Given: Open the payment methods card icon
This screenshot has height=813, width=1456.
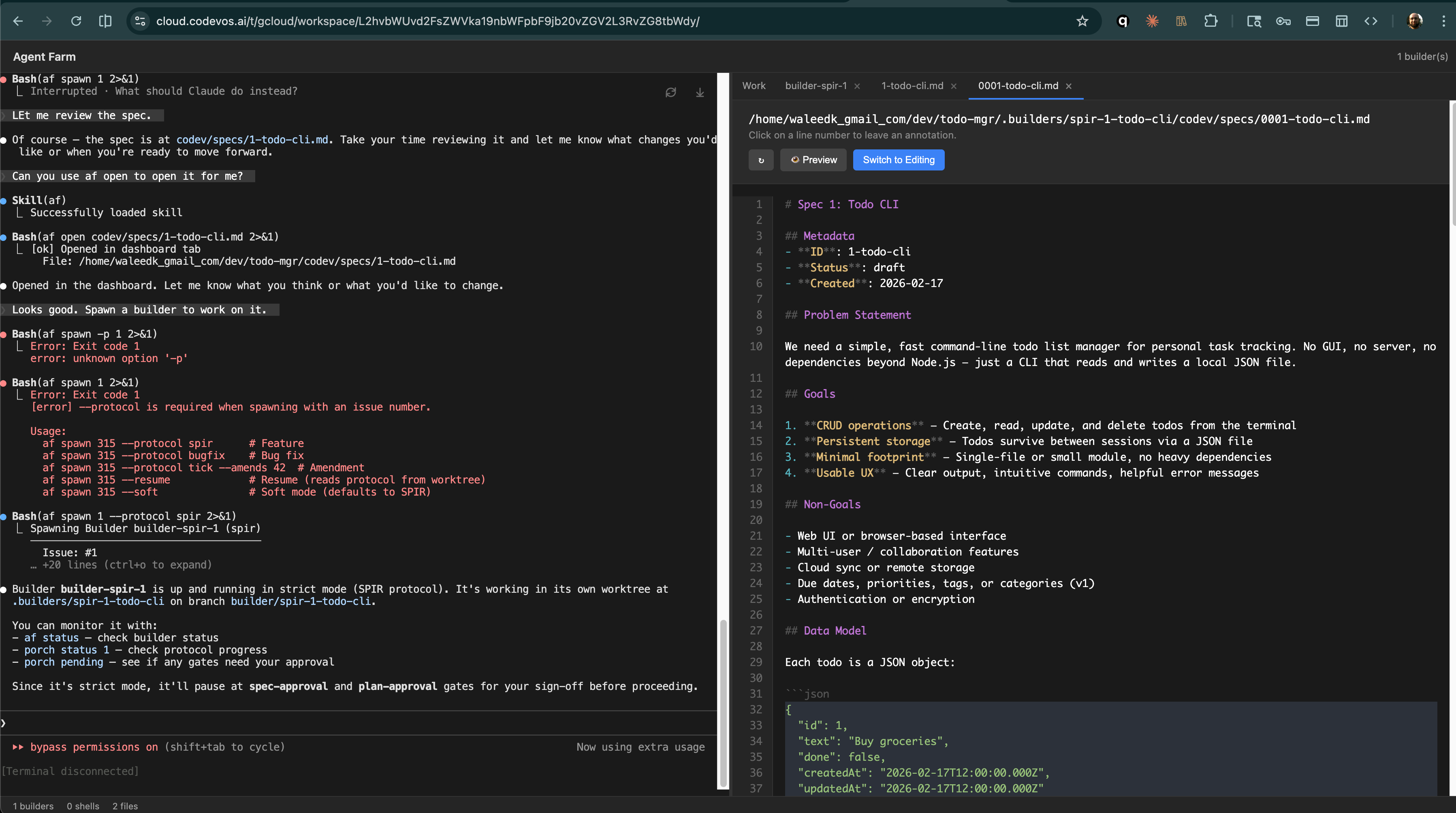Looking at the screenshot, I should 1313,21.
